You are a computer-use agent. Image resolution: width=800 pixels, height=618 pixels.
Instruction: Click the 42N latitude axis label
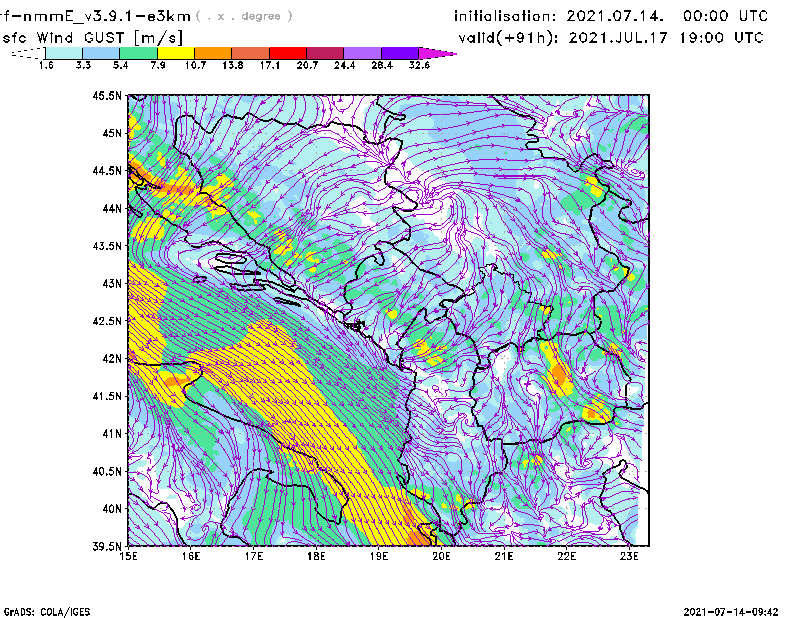[x=112, y=358]
